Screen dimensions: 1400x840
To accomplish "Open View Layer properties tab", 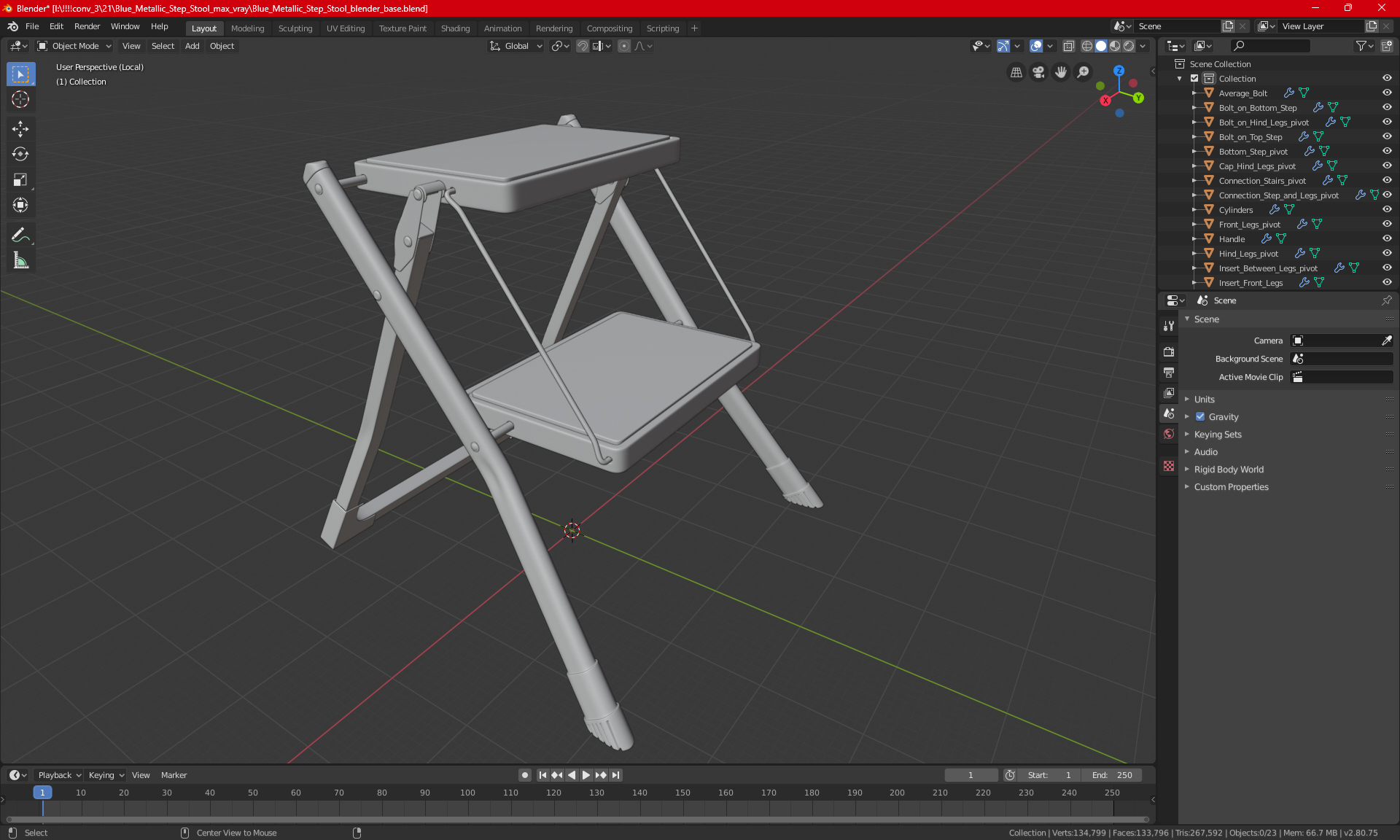I will coord(1169,392).
